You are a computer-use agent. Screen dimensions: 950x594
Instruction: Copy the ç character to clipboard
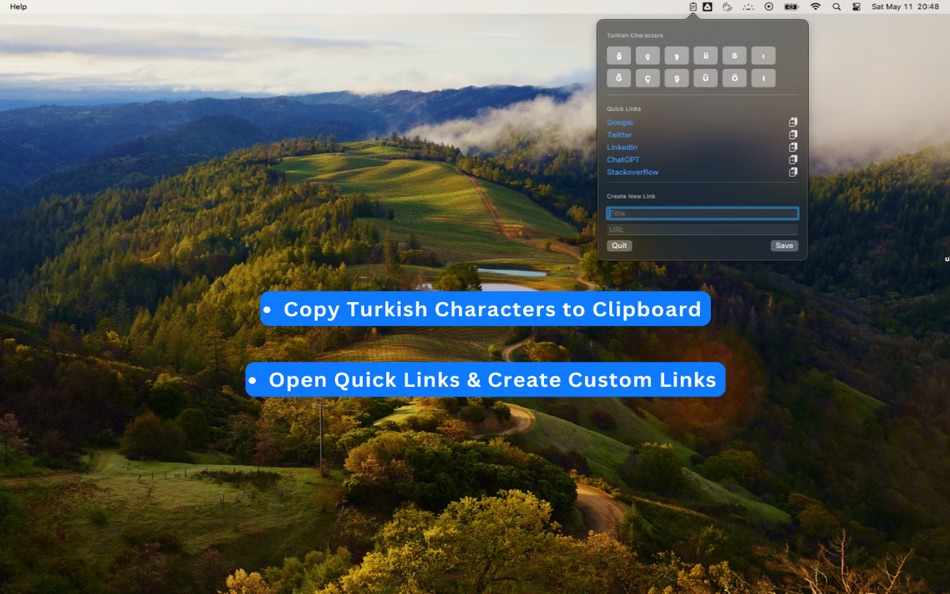coord(649,55)
